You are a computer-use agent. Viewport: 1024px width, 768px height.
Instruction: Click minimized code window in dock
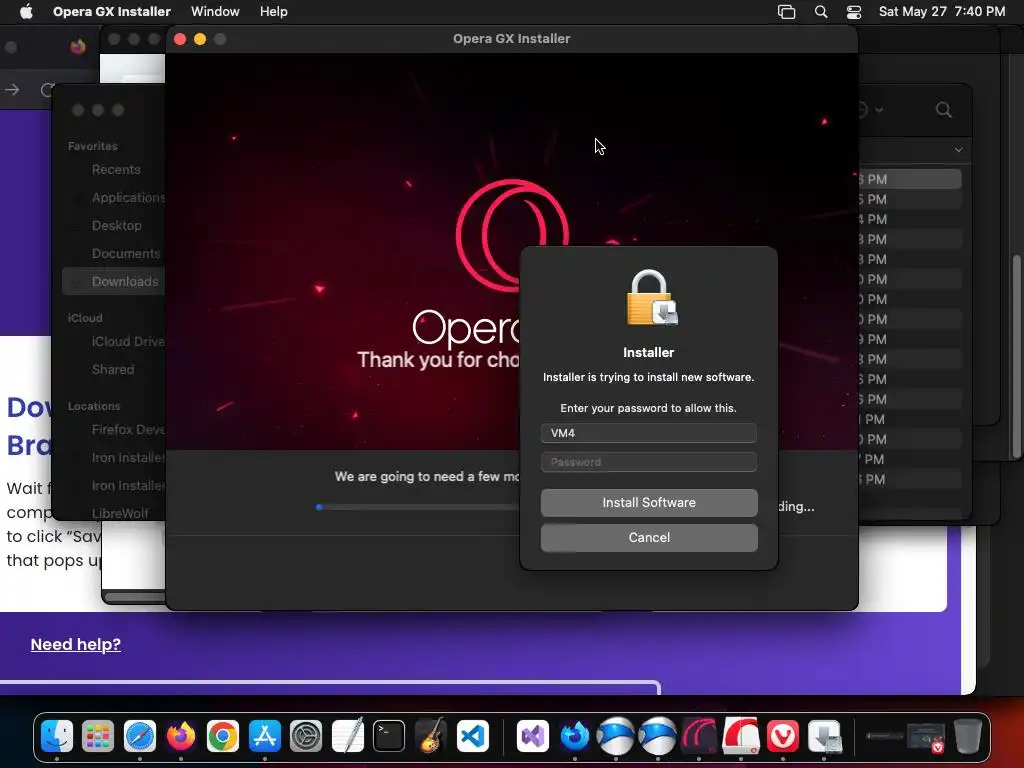pyautogui.click(x=926, y=736)
